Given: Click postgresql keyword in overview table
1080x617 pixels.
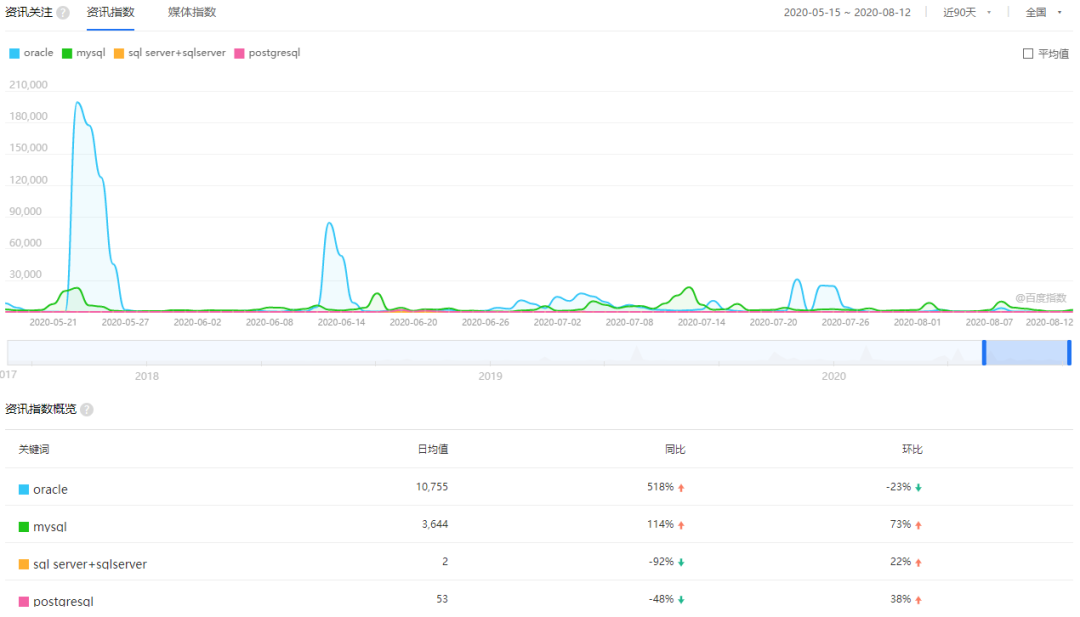Looking at the screenshot, I should coord(63,601).
